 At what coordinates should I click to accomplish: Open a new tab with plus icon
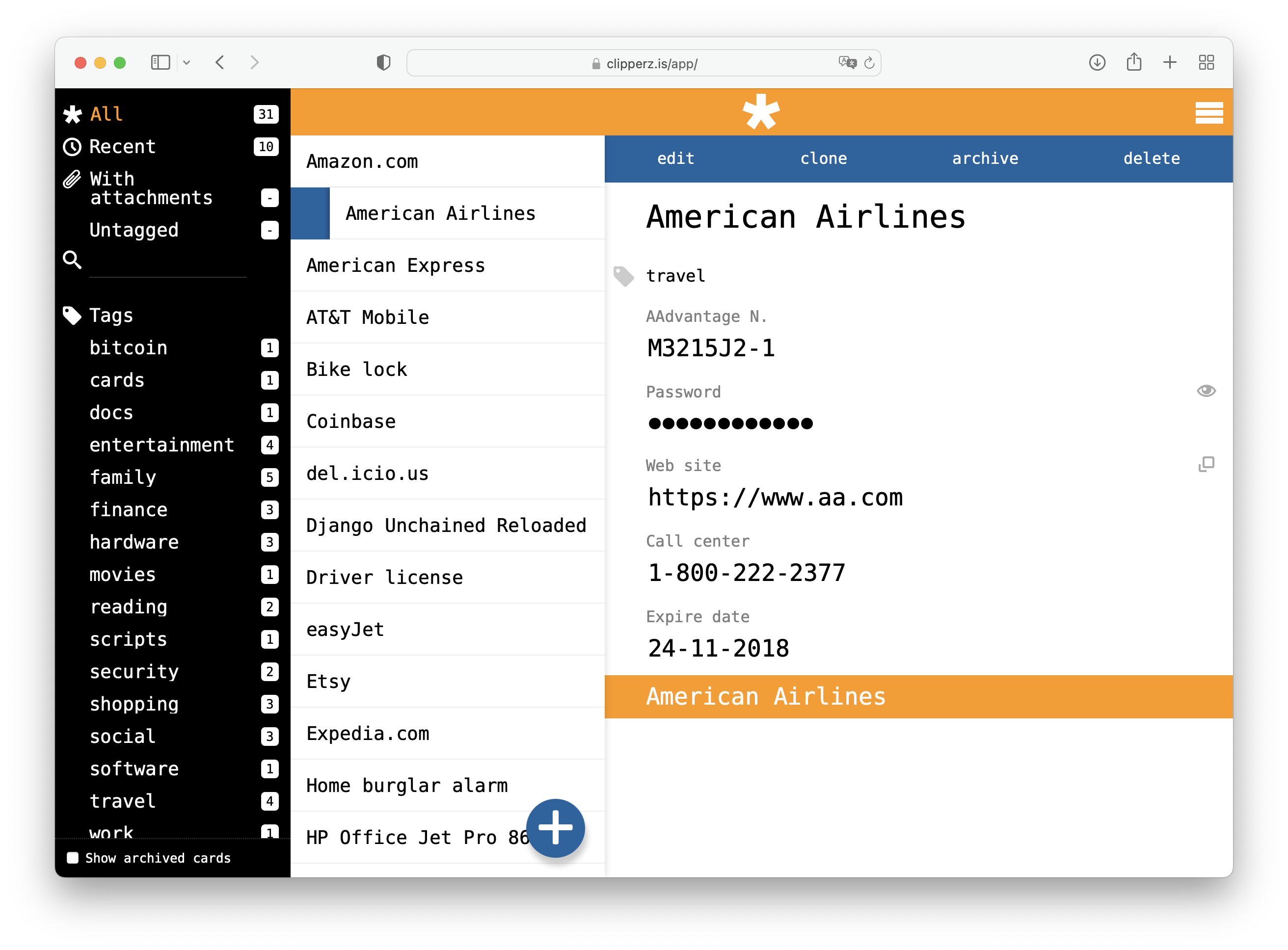coord(1170,62)
